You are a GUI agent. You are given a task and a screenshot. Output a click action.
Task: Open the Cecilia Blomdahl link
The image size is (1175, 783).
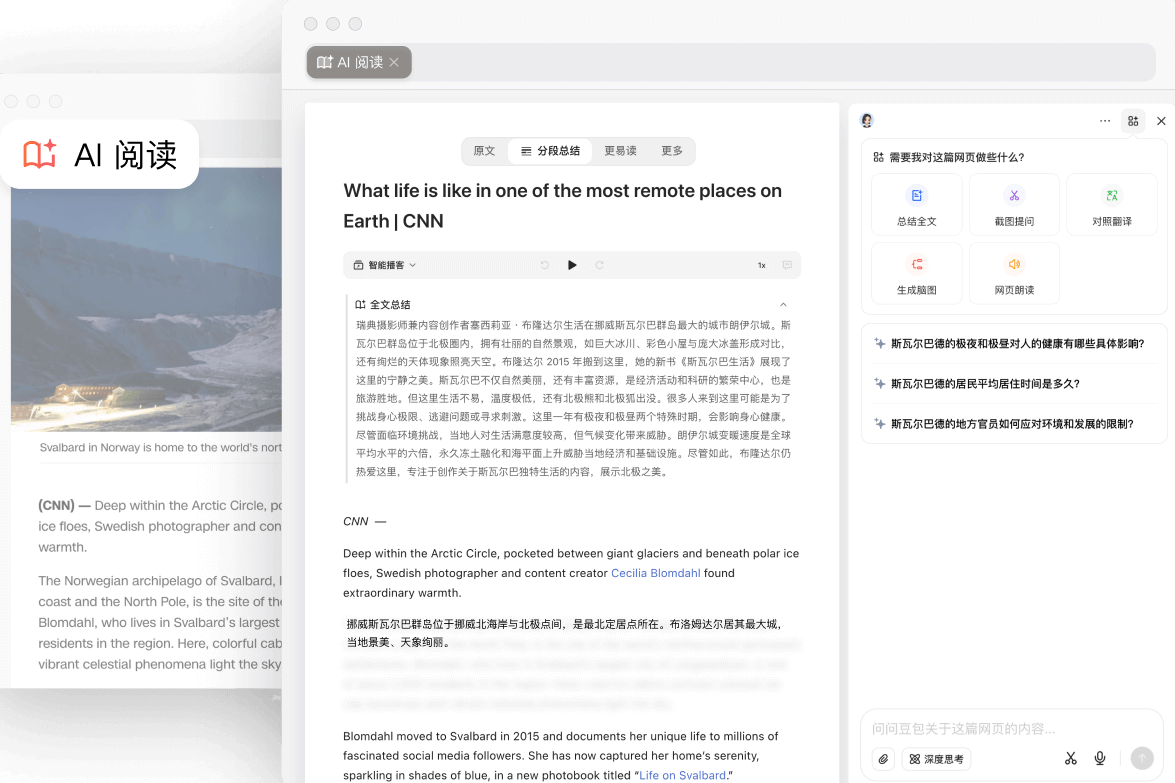(x=655, y=573)
